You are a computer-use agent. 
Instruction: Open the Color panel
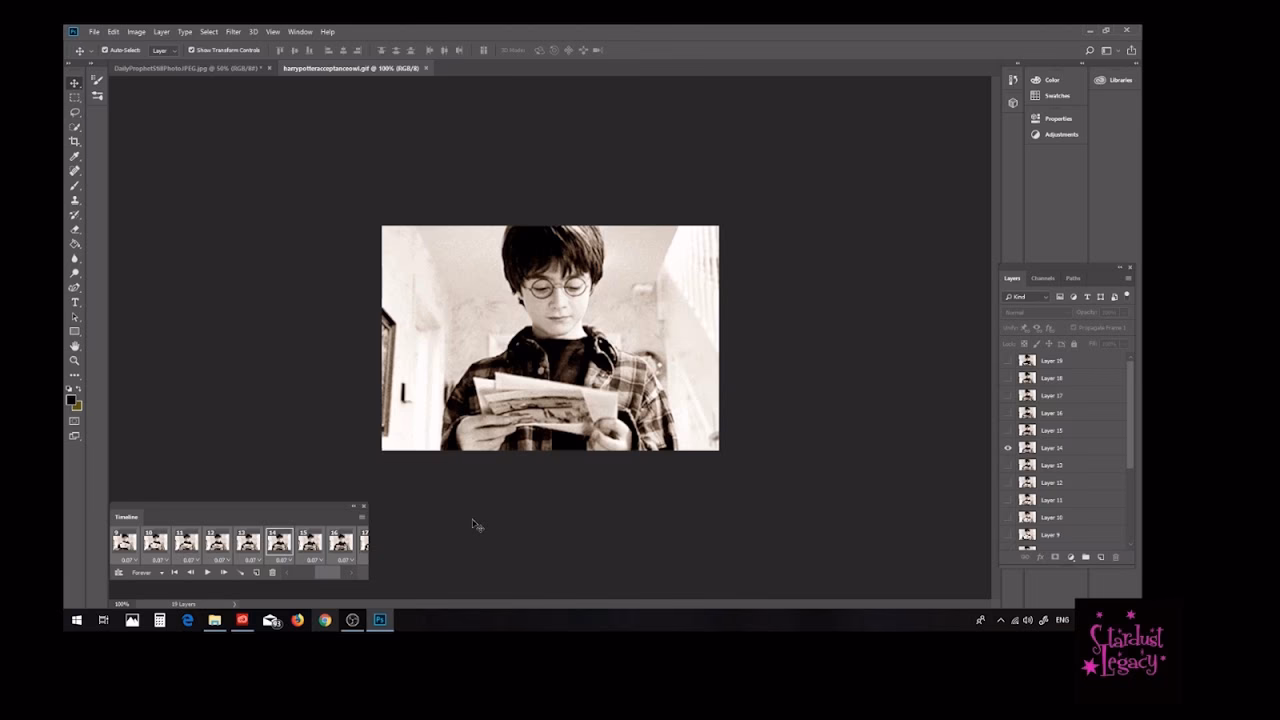(1050, 80)
